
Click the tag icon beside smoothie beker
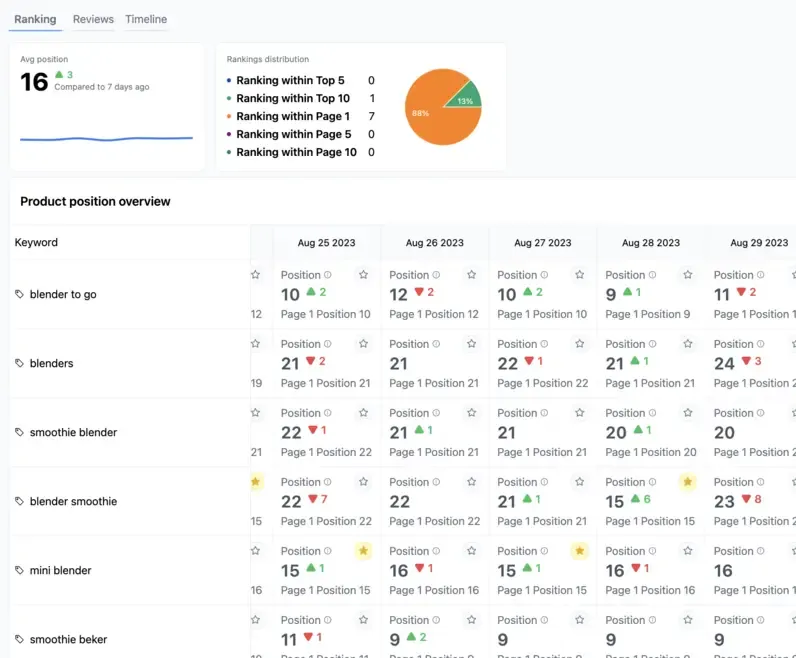click(x=19, y=640)
